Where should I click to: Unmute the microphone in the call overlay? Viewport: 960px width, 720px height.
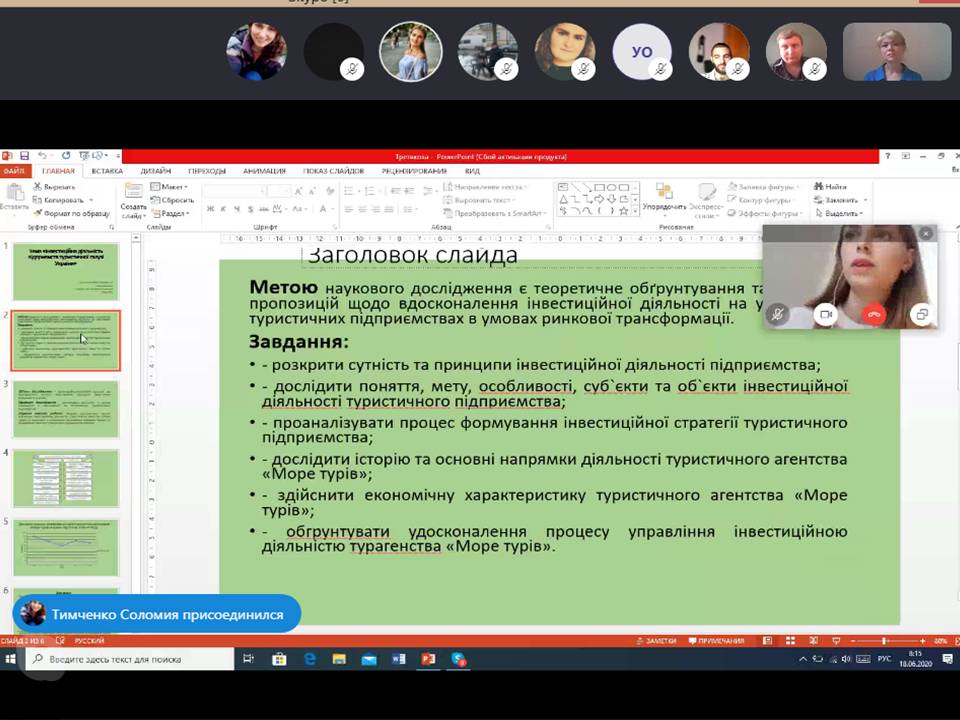(778, 314)
